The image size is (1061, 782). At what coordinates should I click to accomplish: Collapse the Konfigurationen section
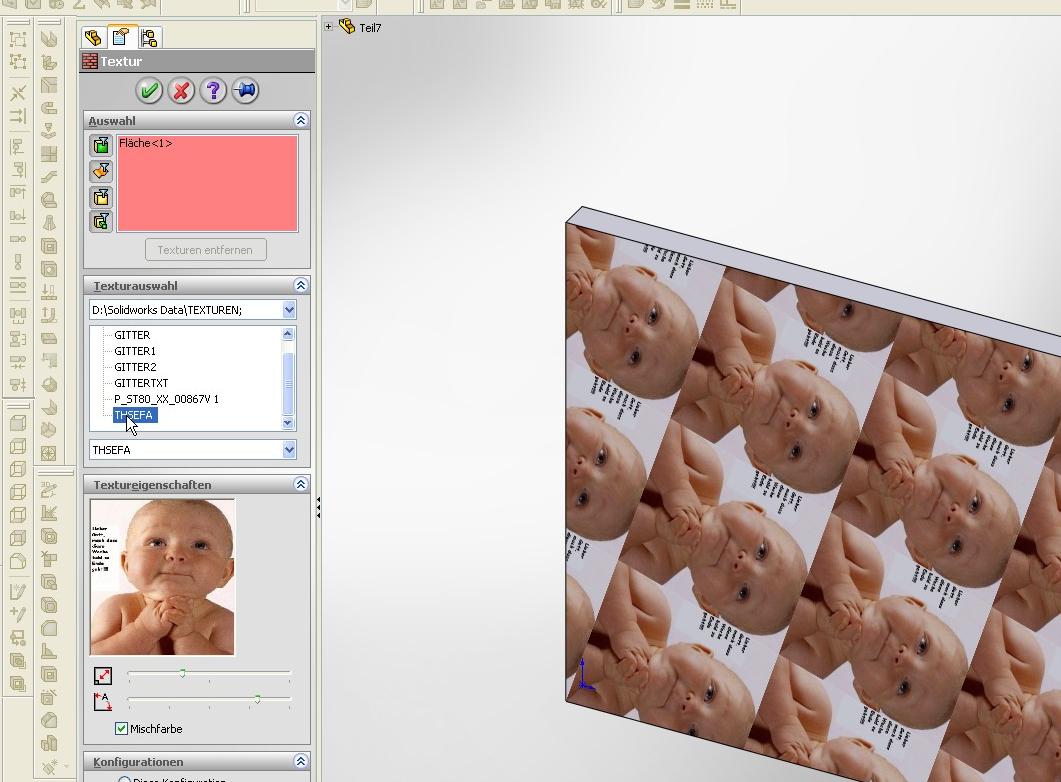click(301, 762)
